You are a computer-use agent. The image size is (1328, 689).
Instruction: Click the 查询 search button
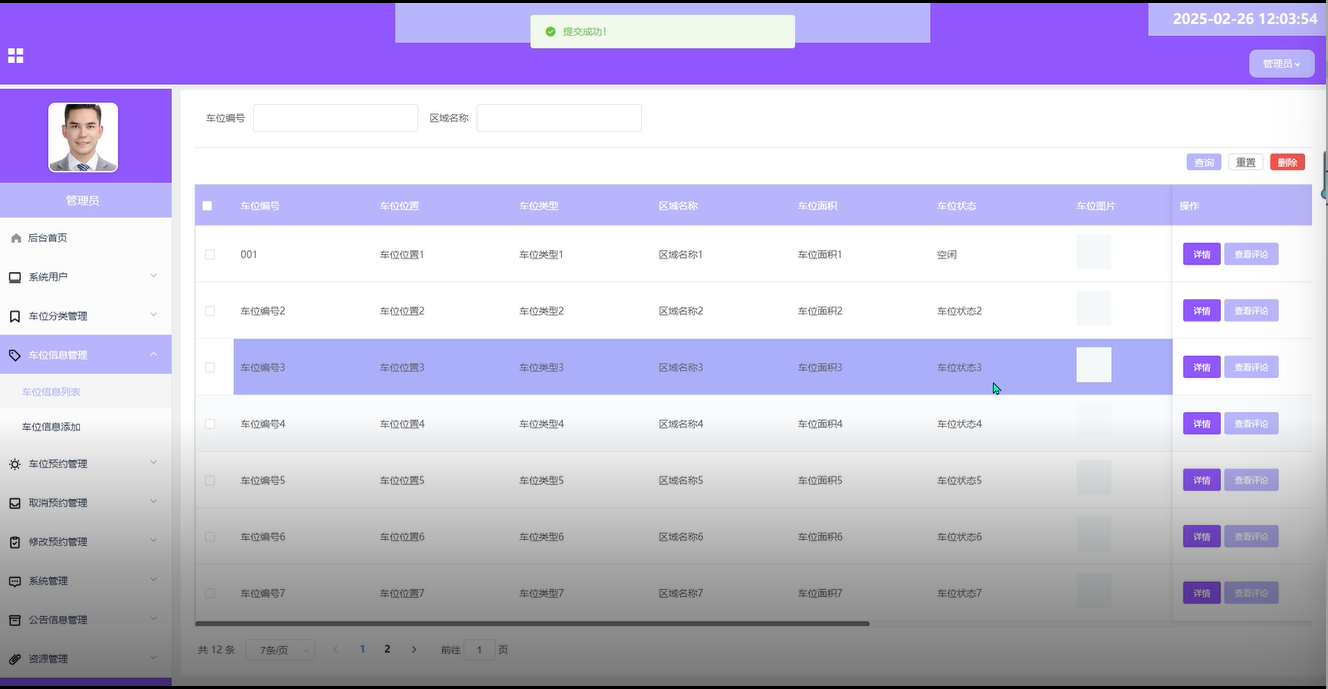point(1204,162)
